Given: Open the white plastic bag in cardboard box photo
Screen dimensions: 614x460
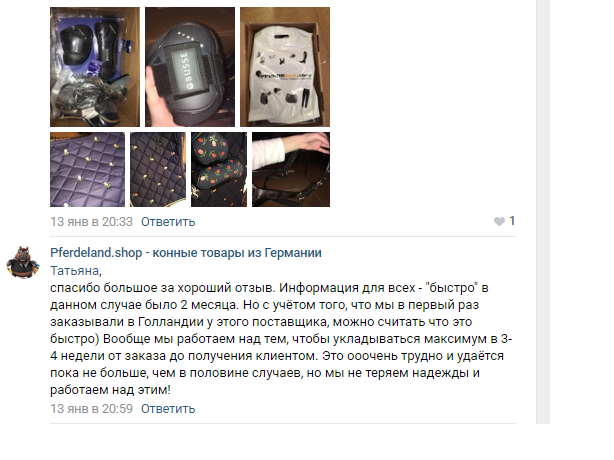Looking at the screenshot, I should coord(285,67).
